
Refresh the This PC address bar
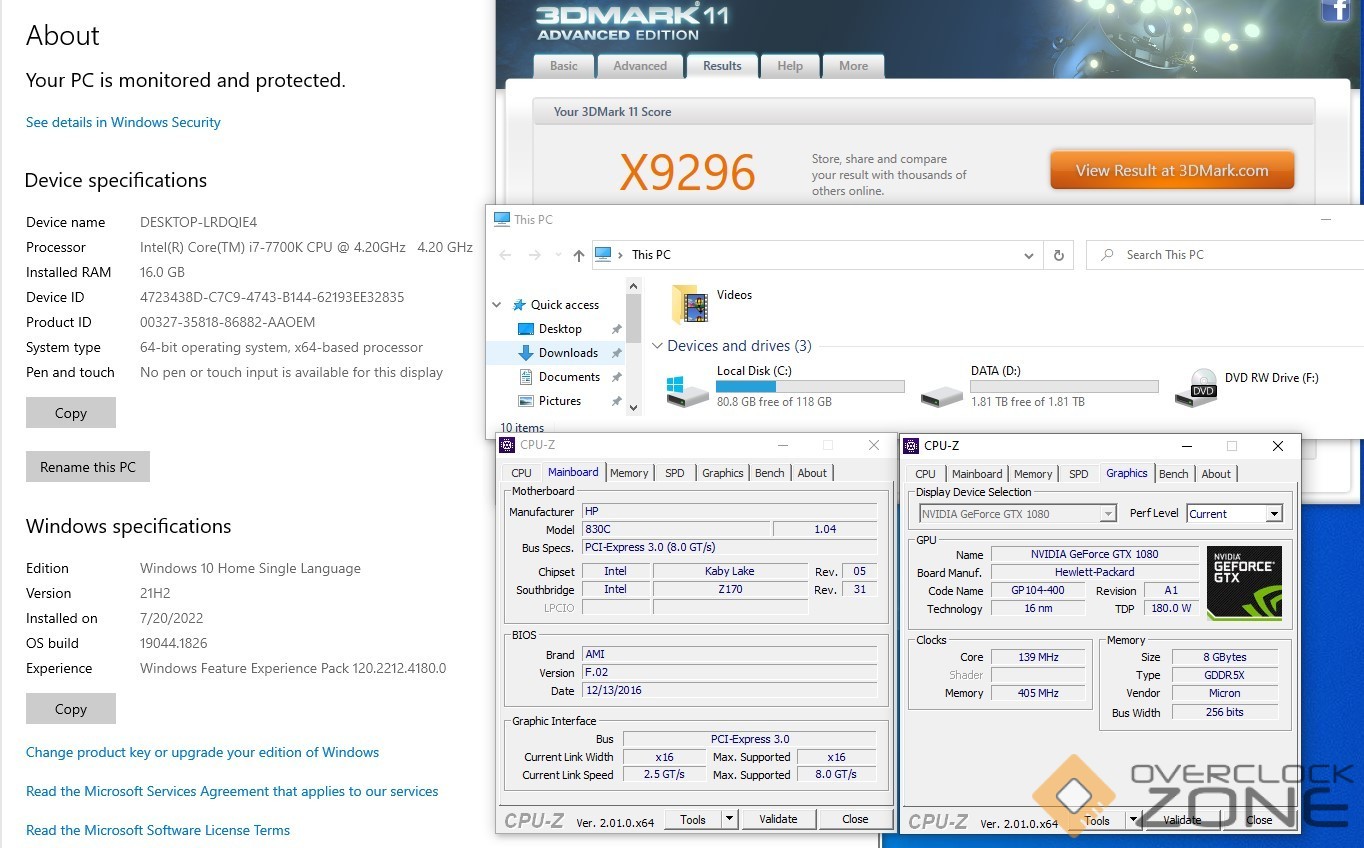pos(1058,255)
